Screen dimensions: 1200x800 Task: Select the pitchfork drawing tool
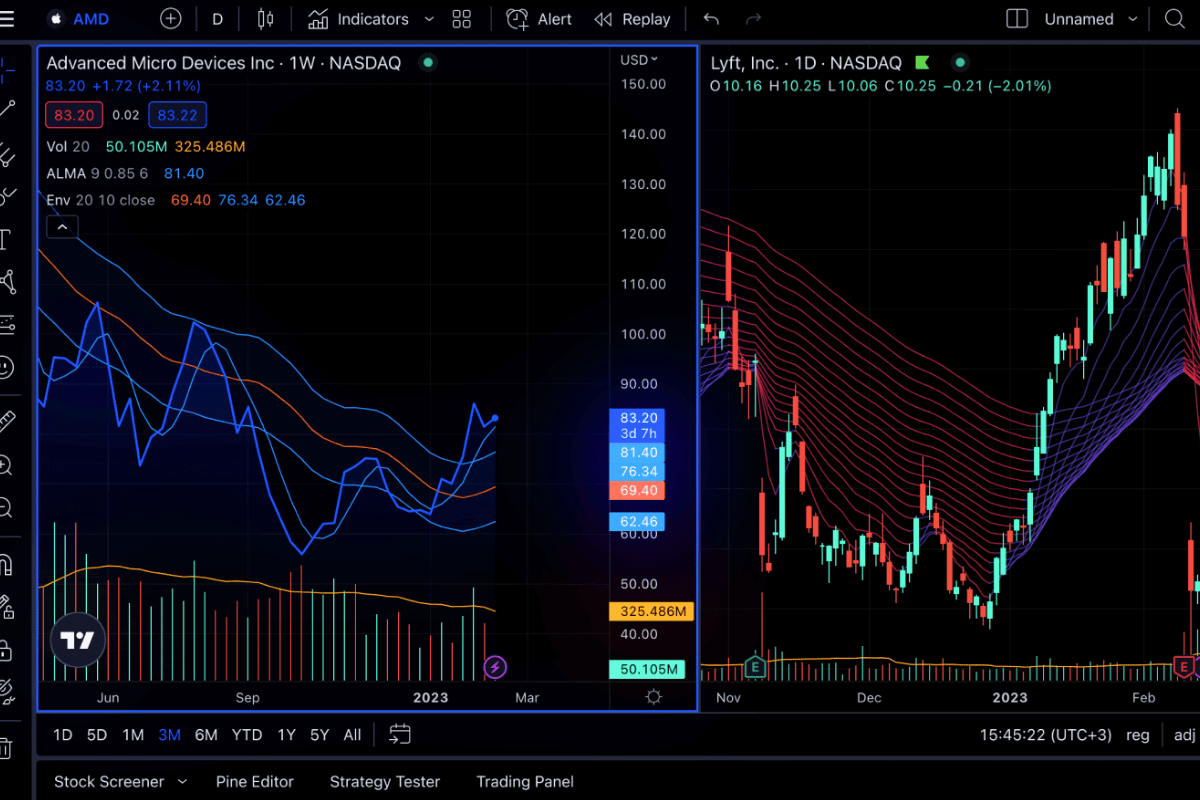[8, 153]
